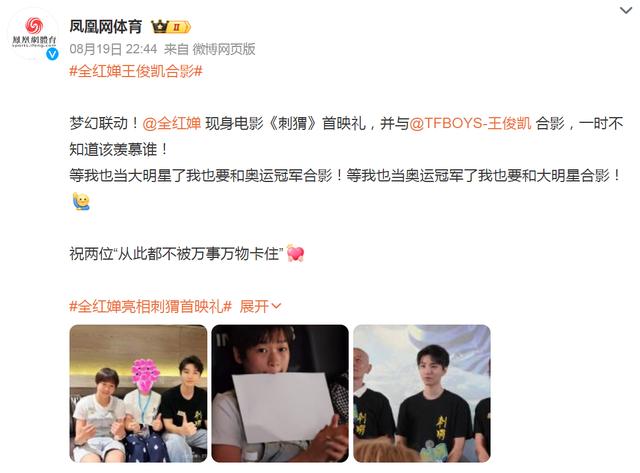Image resolution: width=640 pixels, height=473 pixels.
Task: Click the waving hand emoji
Action: pos(81,201)
